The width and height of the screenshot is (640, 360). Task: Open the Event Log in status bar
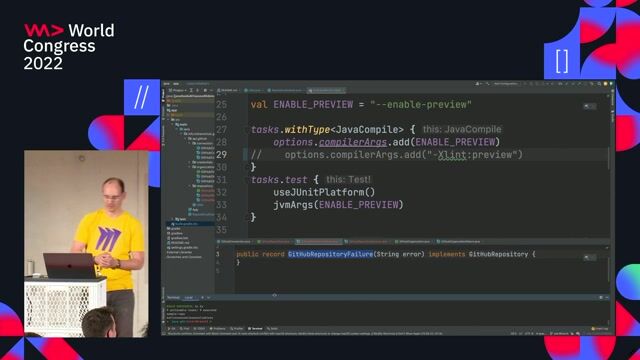(x=600, y=329)
